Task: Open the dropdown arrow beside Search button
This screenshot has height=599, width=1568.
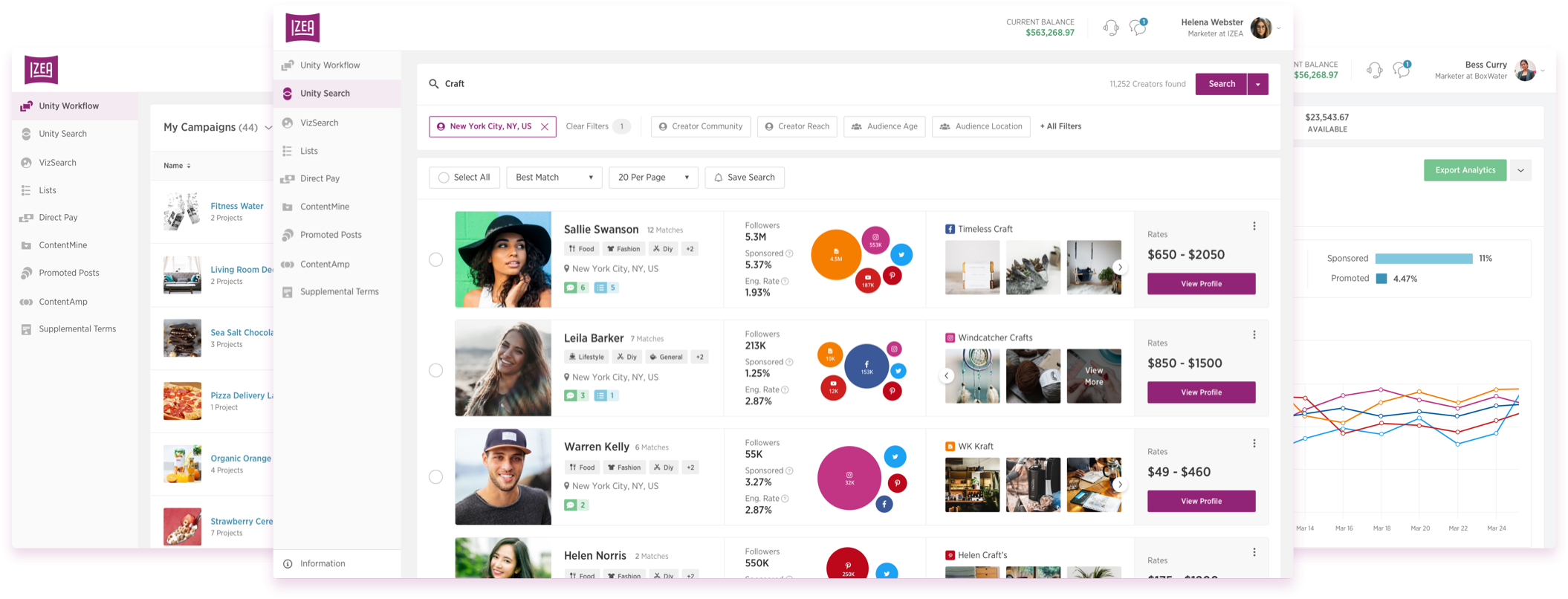Action: (x=1257, y=85)
